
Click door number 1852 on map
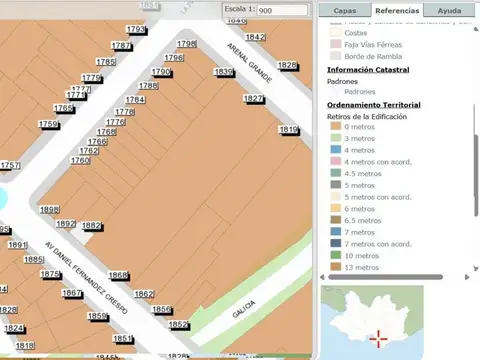(x=178, y=325)
